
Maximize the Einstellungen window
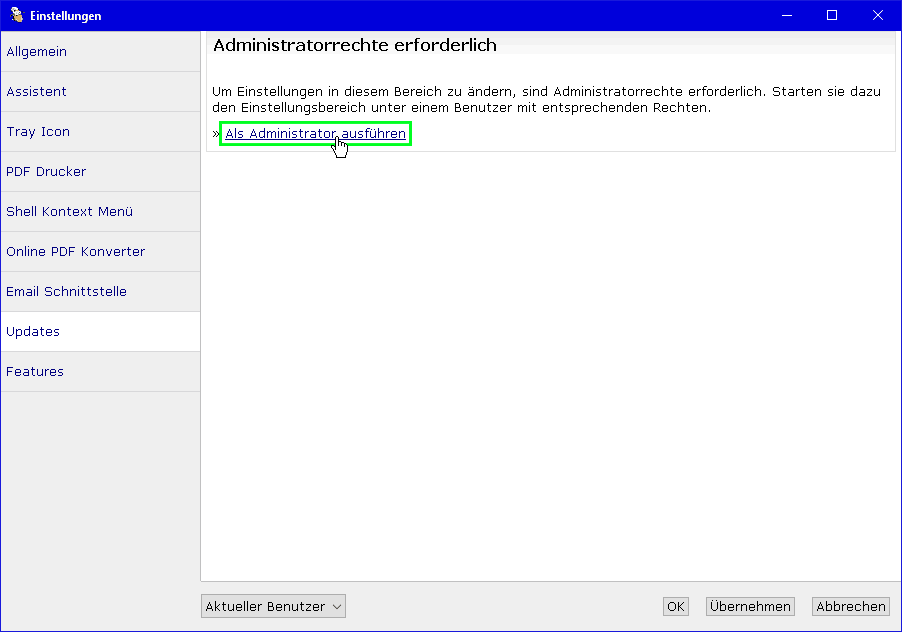(x=832, y=15)
